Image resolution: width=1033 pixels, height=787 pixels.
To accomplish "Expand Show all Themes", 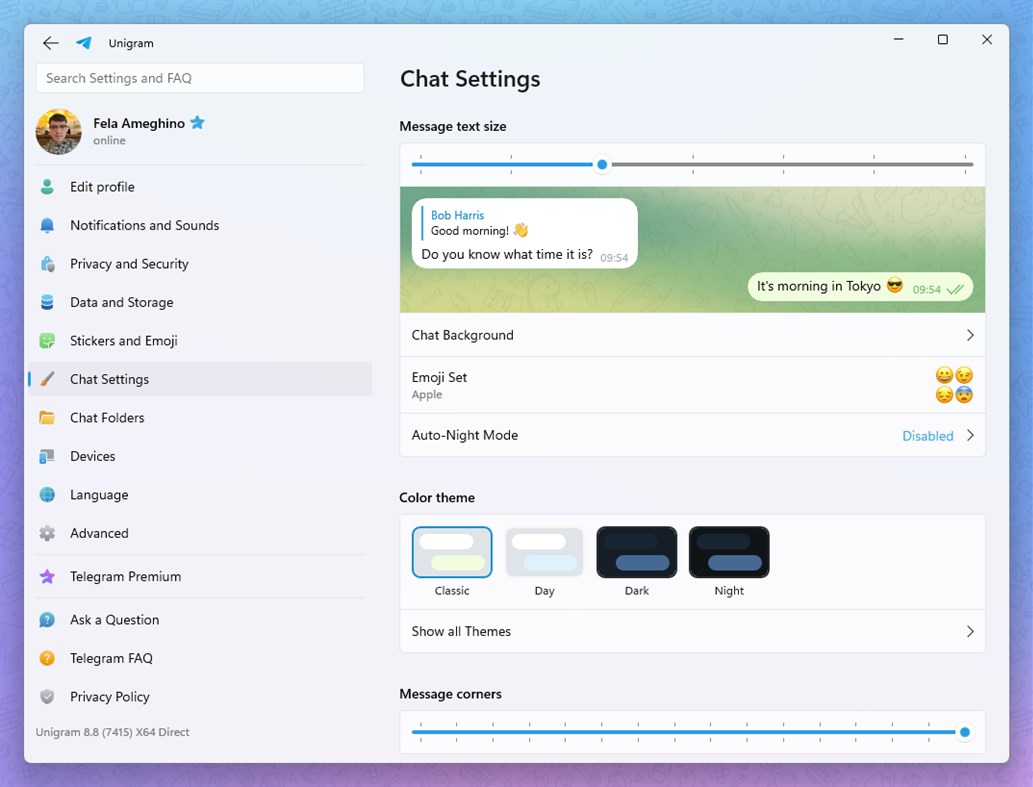I will coord(692,631).
